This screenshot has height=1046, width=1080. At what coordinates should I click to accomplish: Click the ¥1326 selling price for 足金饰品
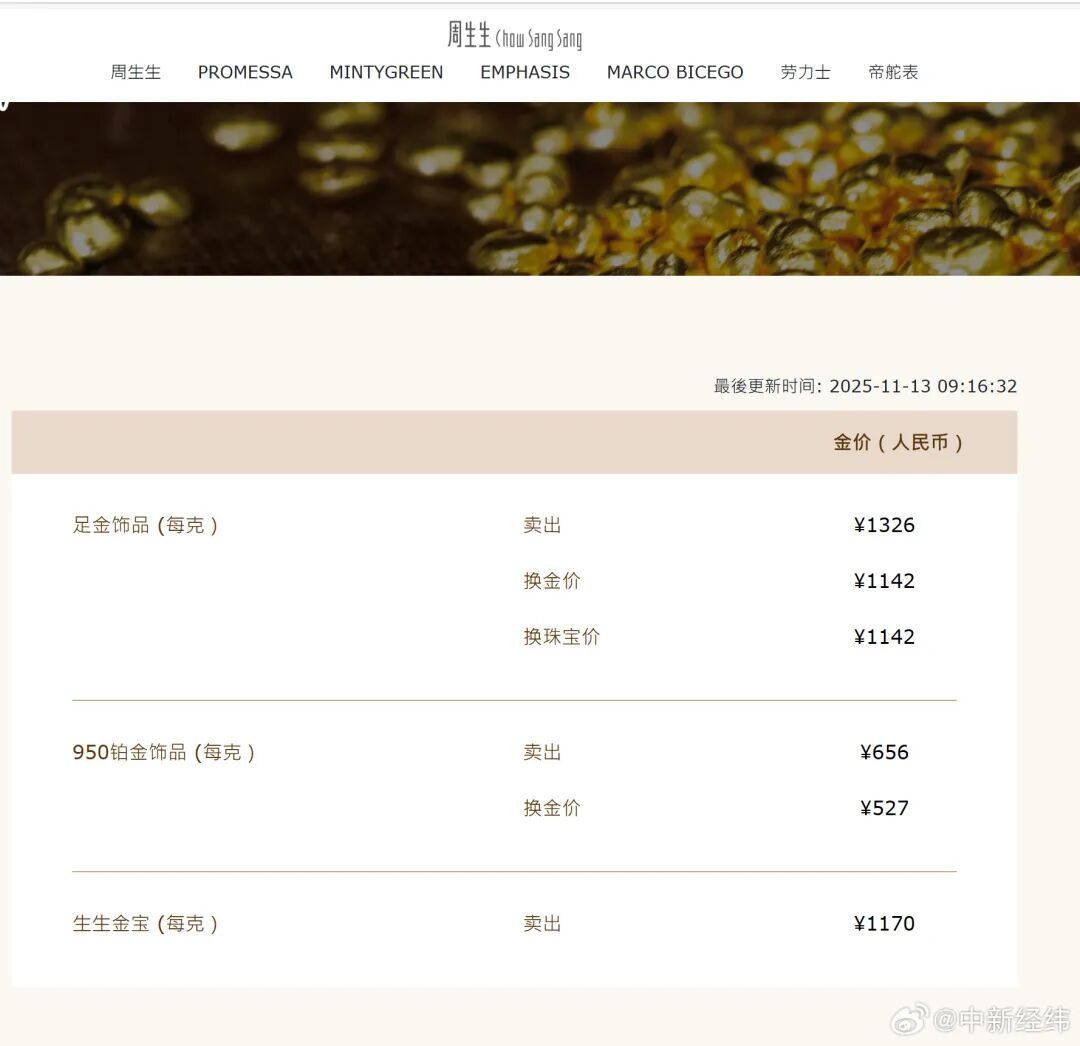[884, 525]
